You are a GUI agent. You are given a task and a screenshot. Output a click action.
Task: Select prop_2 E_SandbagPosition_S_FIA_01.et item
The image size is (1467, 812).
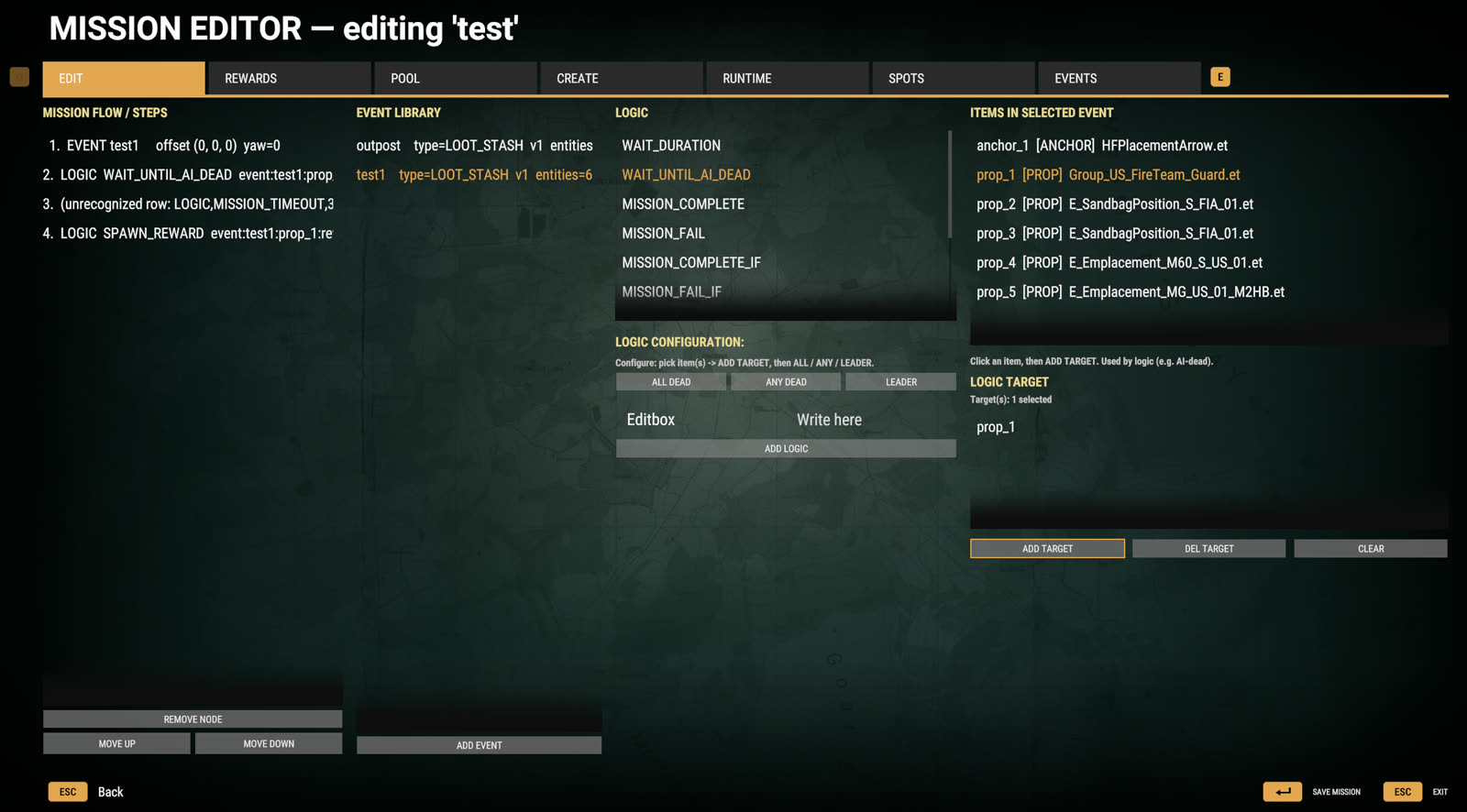(x=1208, y=204)
